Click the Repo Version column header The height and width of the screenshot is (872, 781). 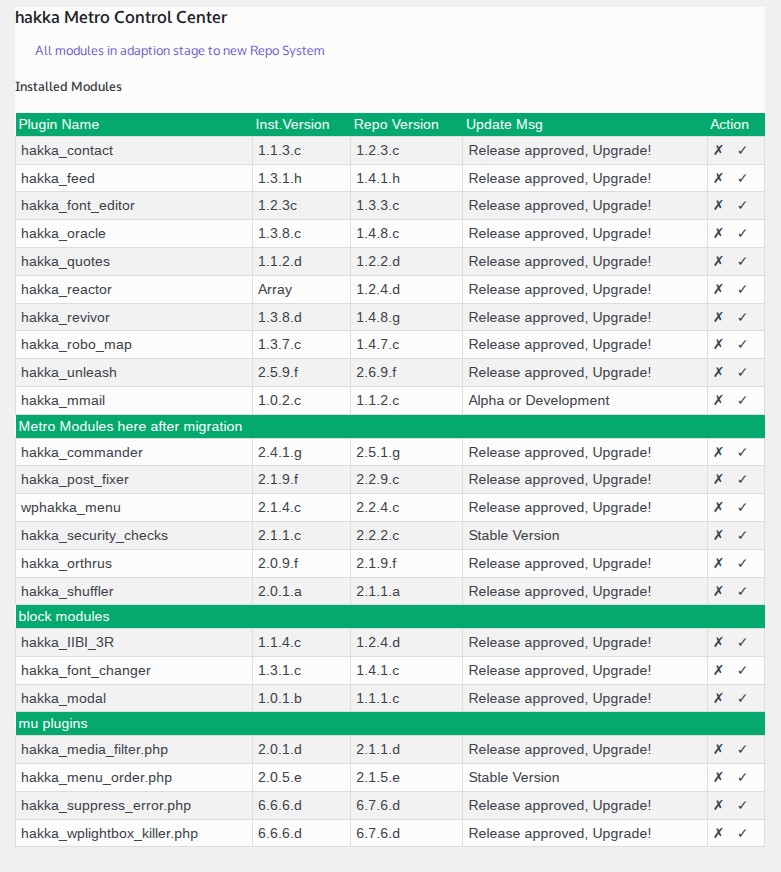tap(396, 125)
